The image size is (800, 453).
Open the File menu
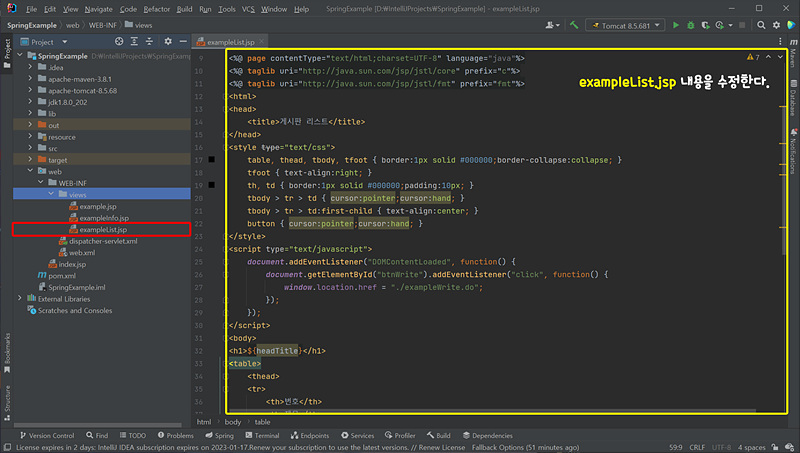32,9
